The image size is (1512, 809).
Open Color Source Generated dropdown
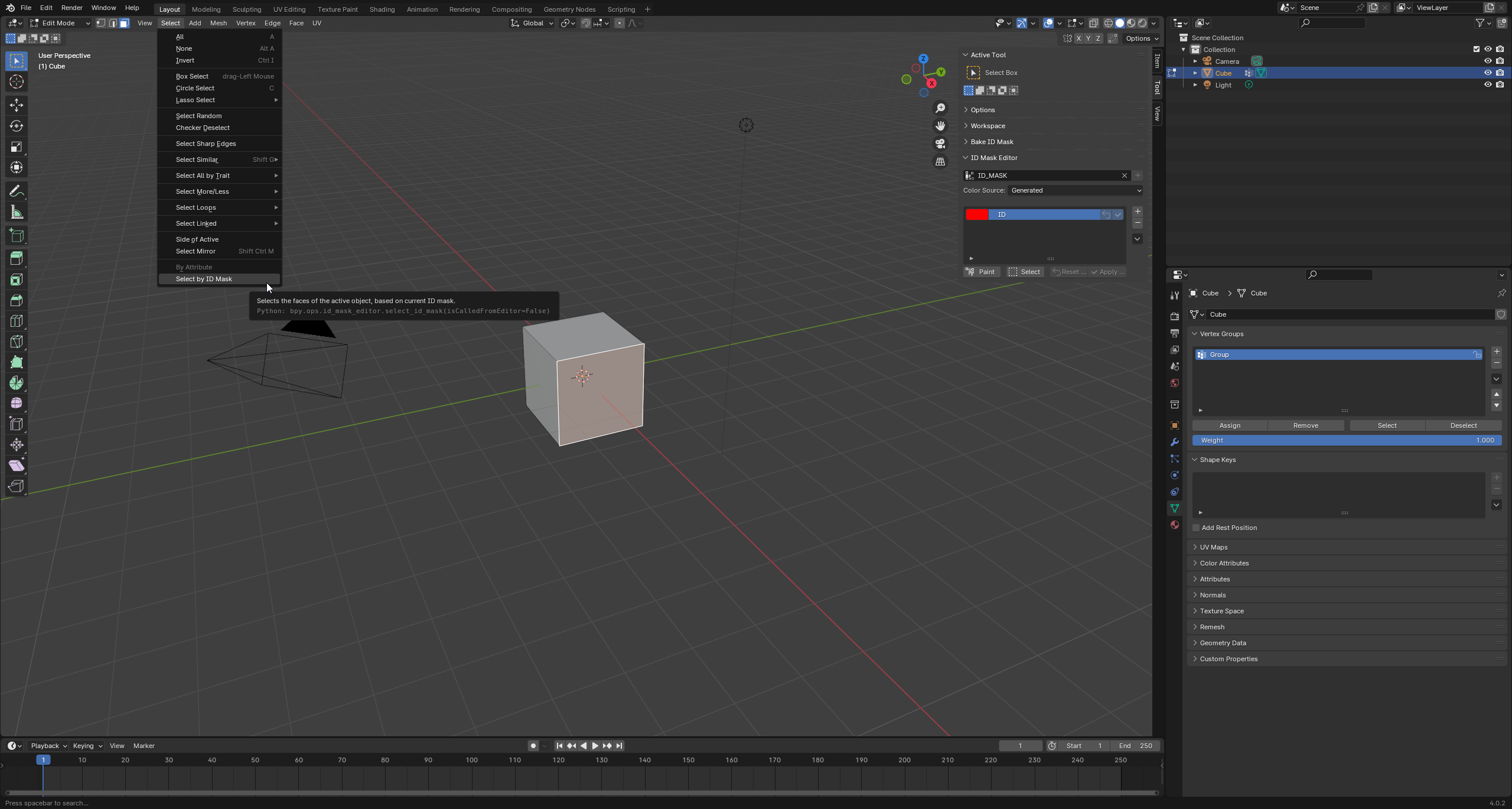(x=1075, y=190)
